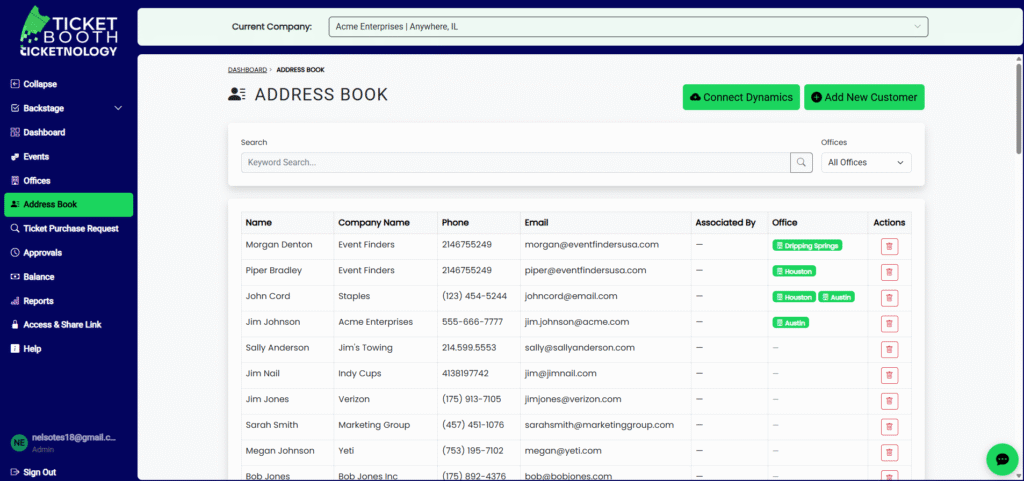The image size is (1024, 481).
Task: Delete the Piper Bradley contact row
Action: pyautogui.click(x=889, y=272)
